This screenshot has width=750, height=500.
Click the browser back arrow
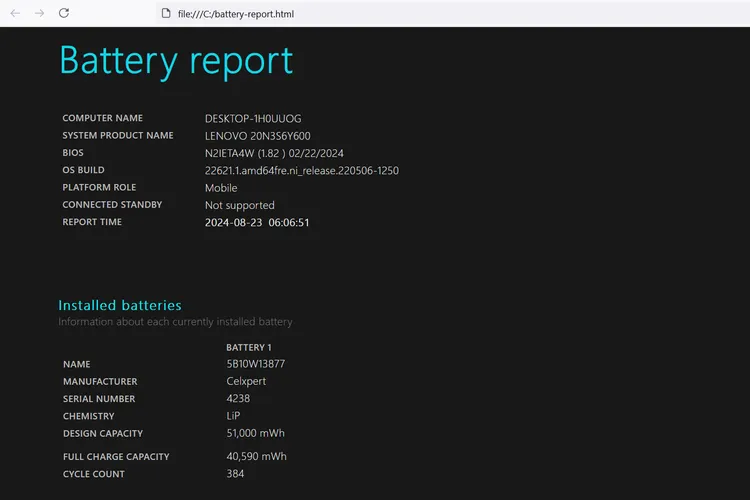tap(15, 13)
